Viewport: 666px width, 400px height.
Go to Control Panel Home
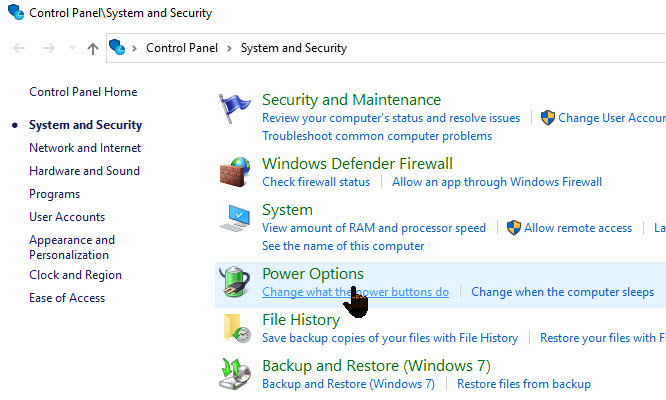83,92
